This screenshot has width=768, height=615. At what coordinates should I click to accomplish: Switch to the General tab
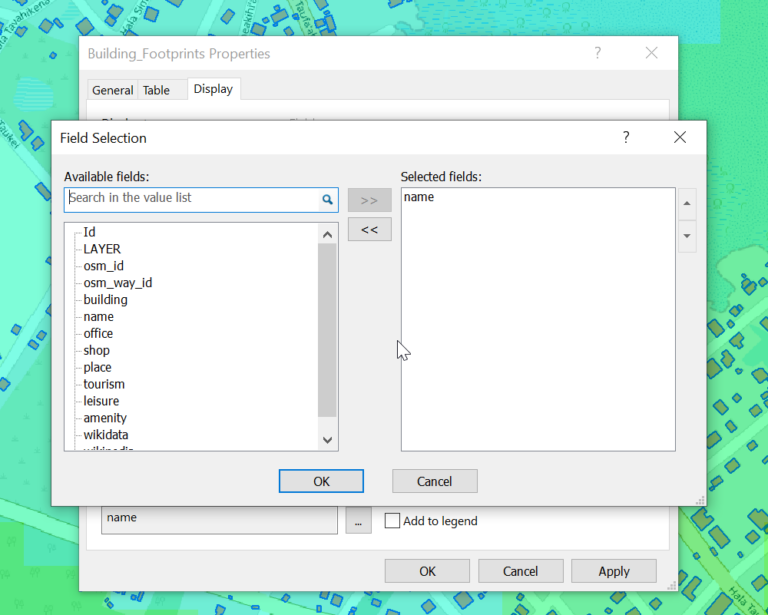[x=112, y=90]
